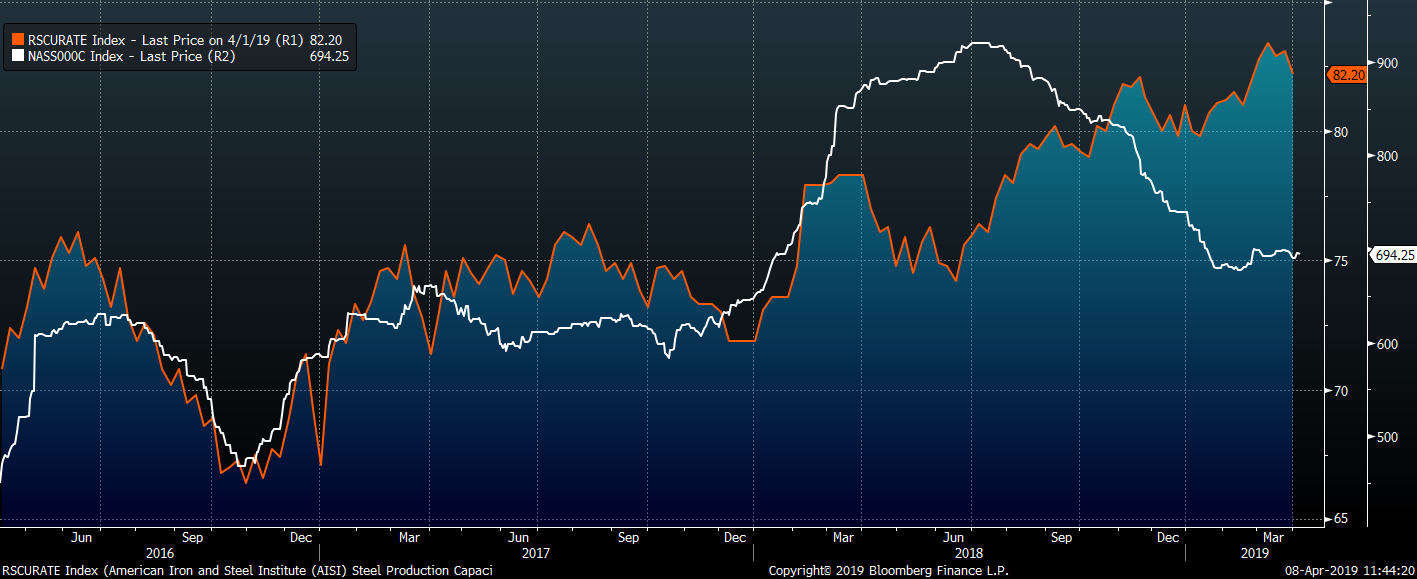This screenshot has height=579, width=1417.
Task: Click the 900 axis label
Action: tap(1386, 63)
